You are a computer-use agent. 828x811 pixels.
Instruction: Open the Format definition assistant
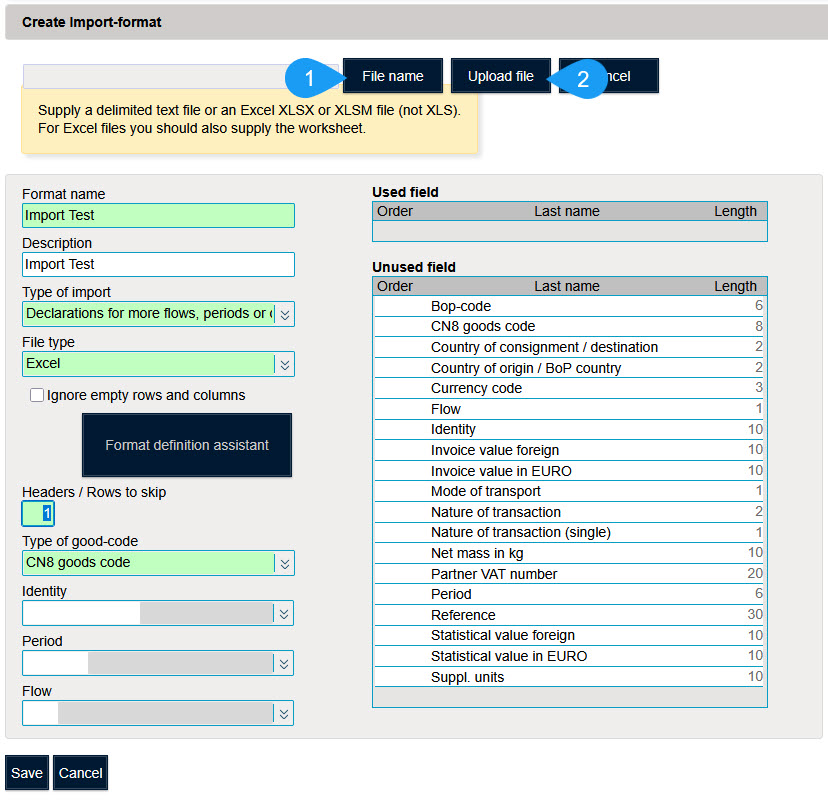coord(186,445)
